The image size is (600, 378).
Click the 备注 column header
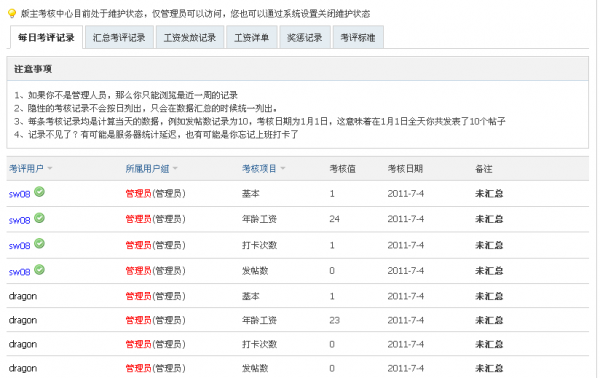[x=484, y=169]
